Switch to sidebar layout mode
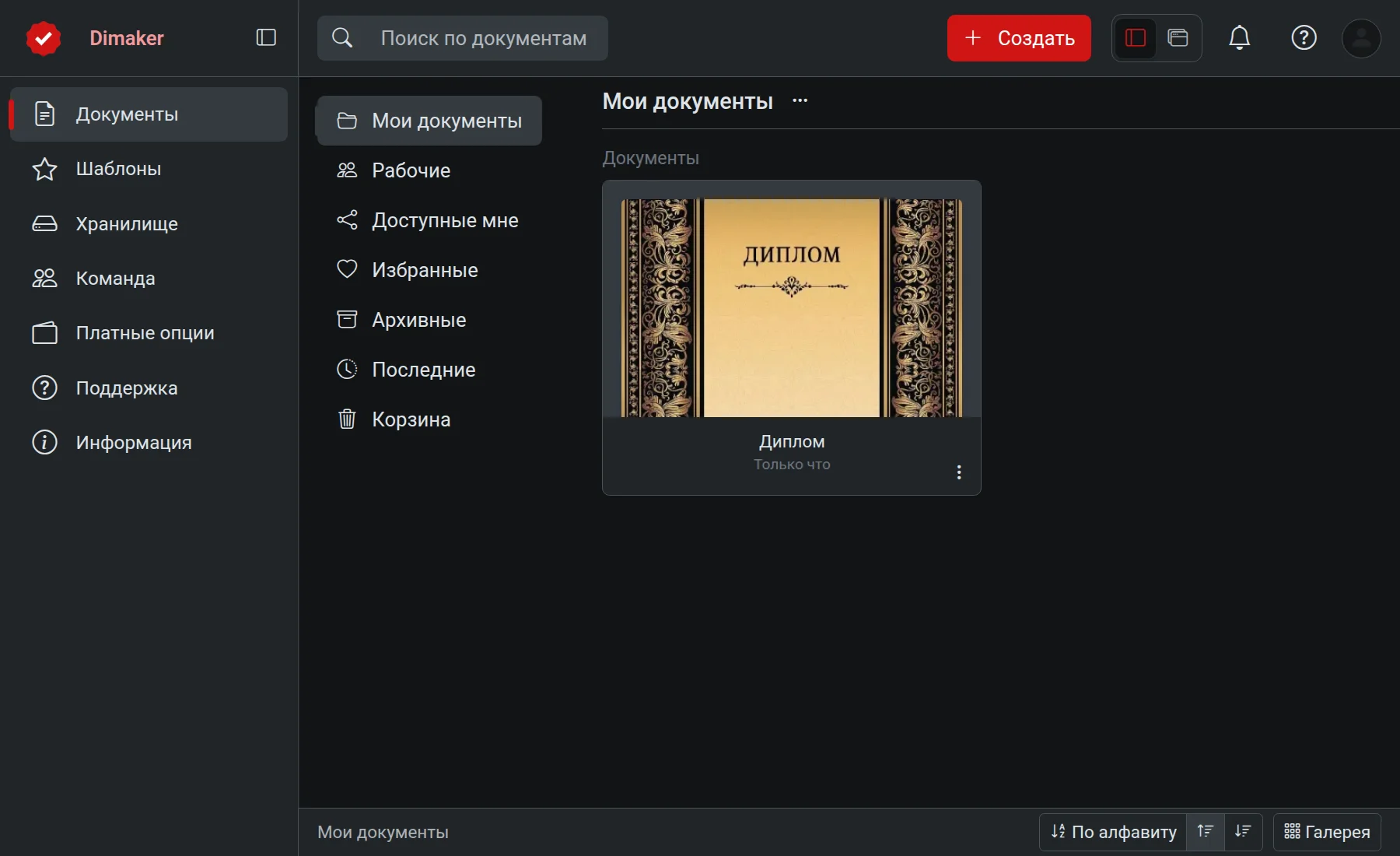 1136,38
